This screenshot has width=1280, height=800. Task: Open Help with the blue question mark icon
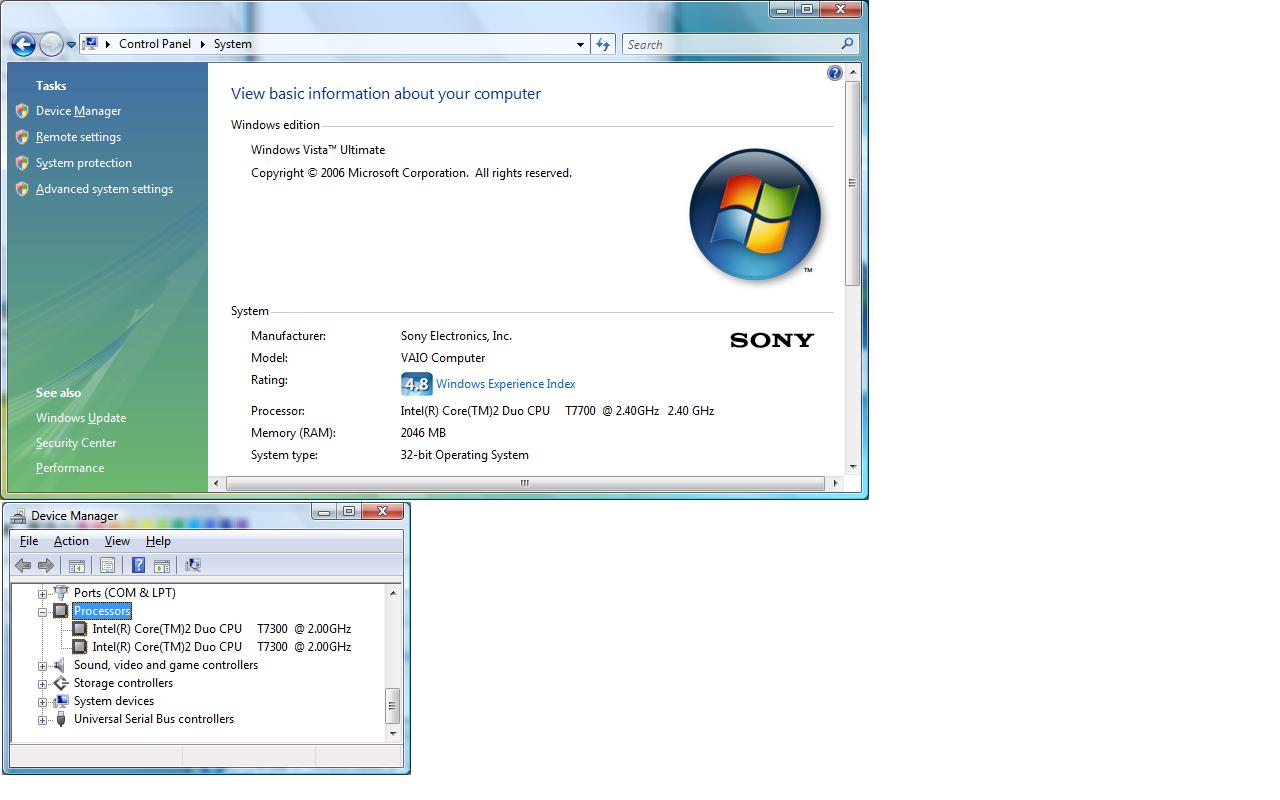[835, 73]
